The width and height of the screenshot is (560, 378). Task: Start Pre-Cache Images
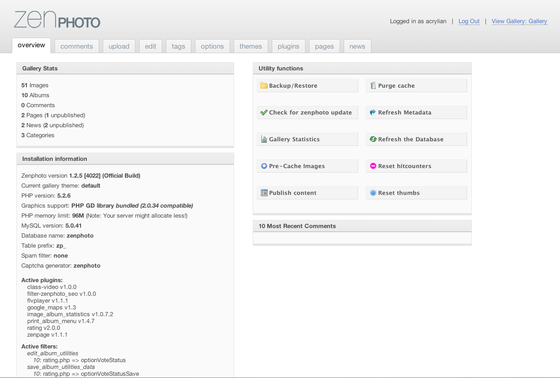pos(308,166)
